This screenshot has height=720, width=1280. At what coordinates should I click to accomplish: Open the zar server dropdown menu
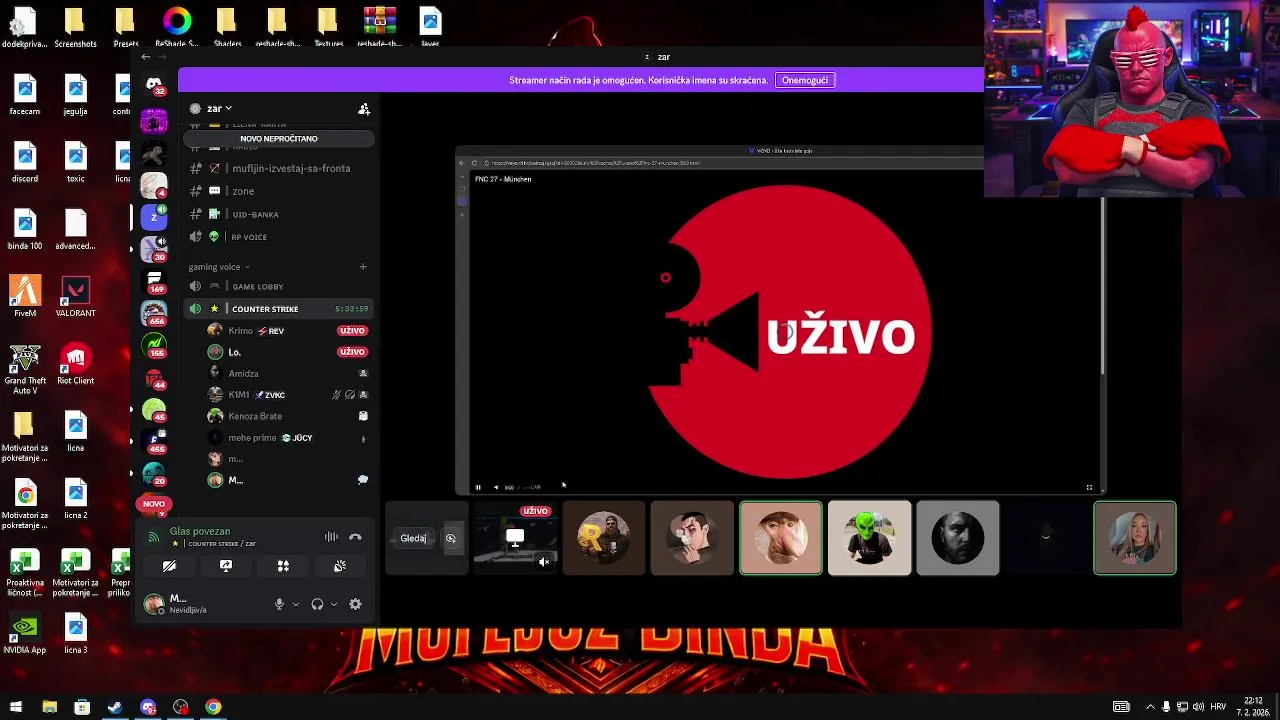(x=220, y=108)
